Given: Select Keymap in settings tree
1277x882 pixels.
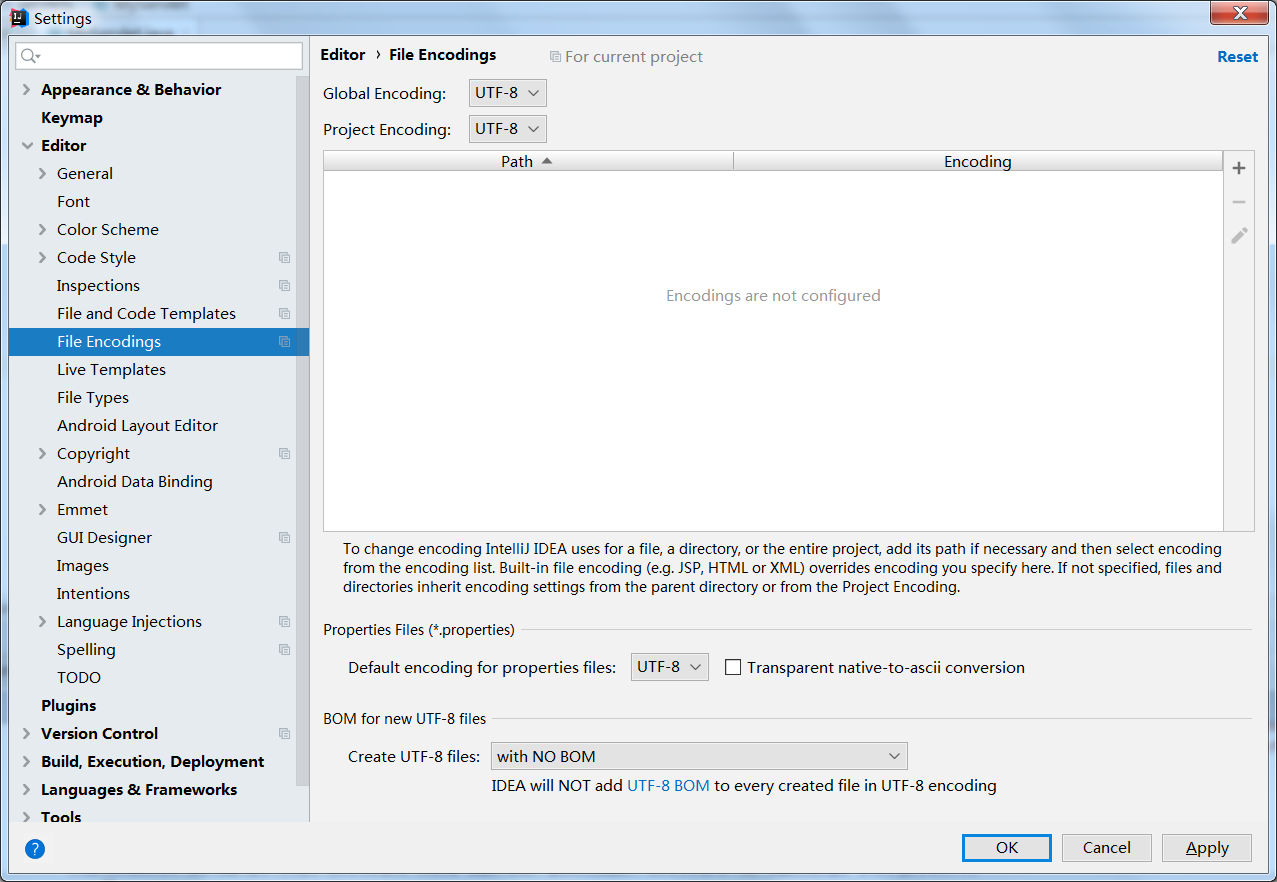Looking at the screenshot, I should (72, 118).
